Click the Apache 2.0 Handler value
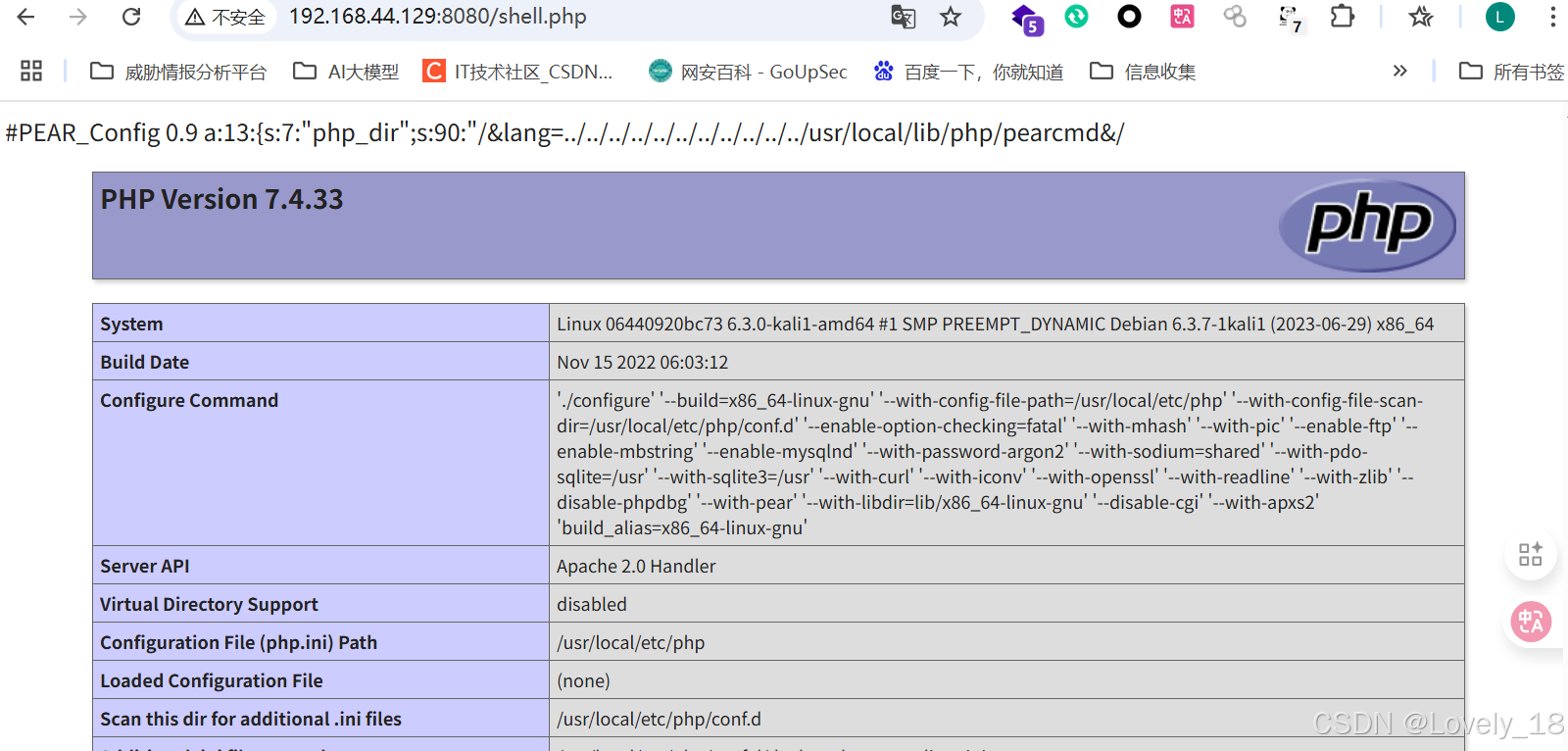The width and height of the screenshot is (1568, 751). point(636,566)
